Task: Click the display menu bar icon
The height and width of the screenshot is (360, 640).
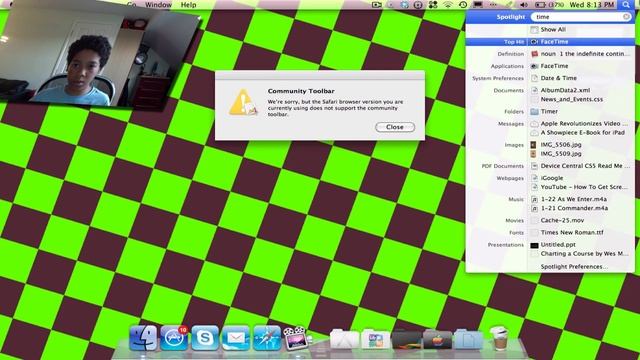Action: [x=478, y=5]
